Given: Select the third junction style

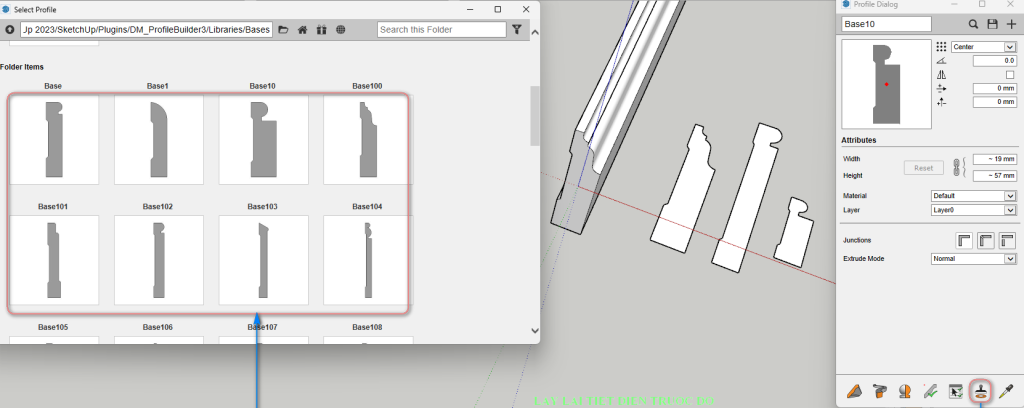Looking at the screenshot, I should [1007, 241].
